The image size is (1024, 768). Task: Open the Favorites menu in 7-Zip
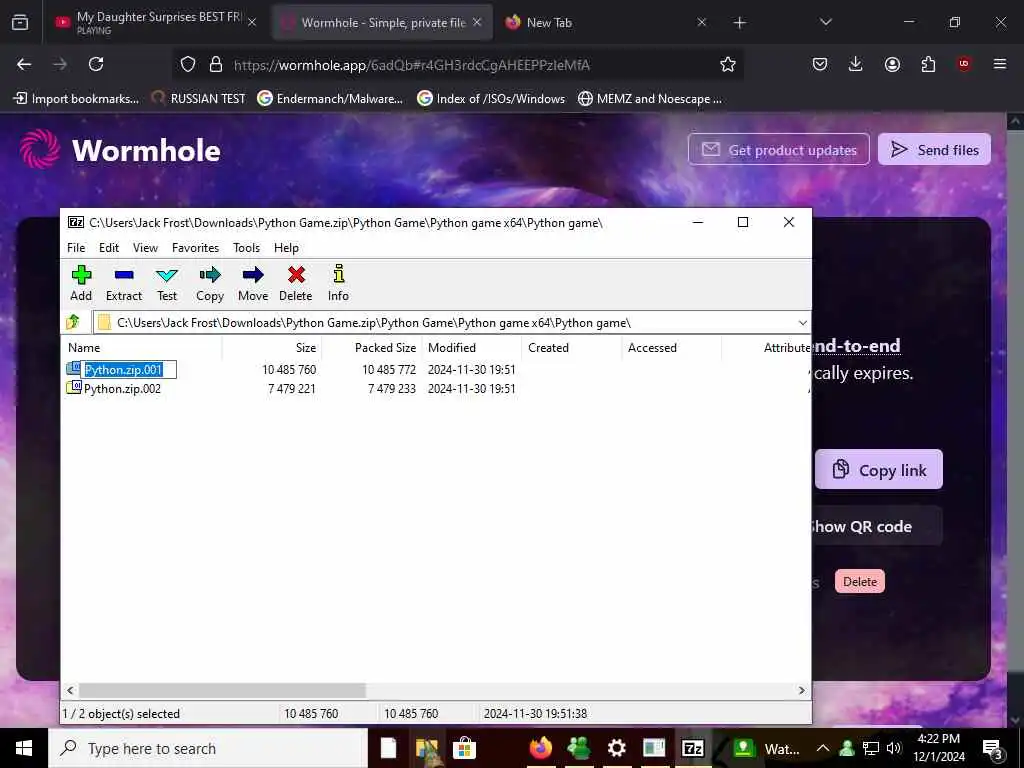point(195,248)
